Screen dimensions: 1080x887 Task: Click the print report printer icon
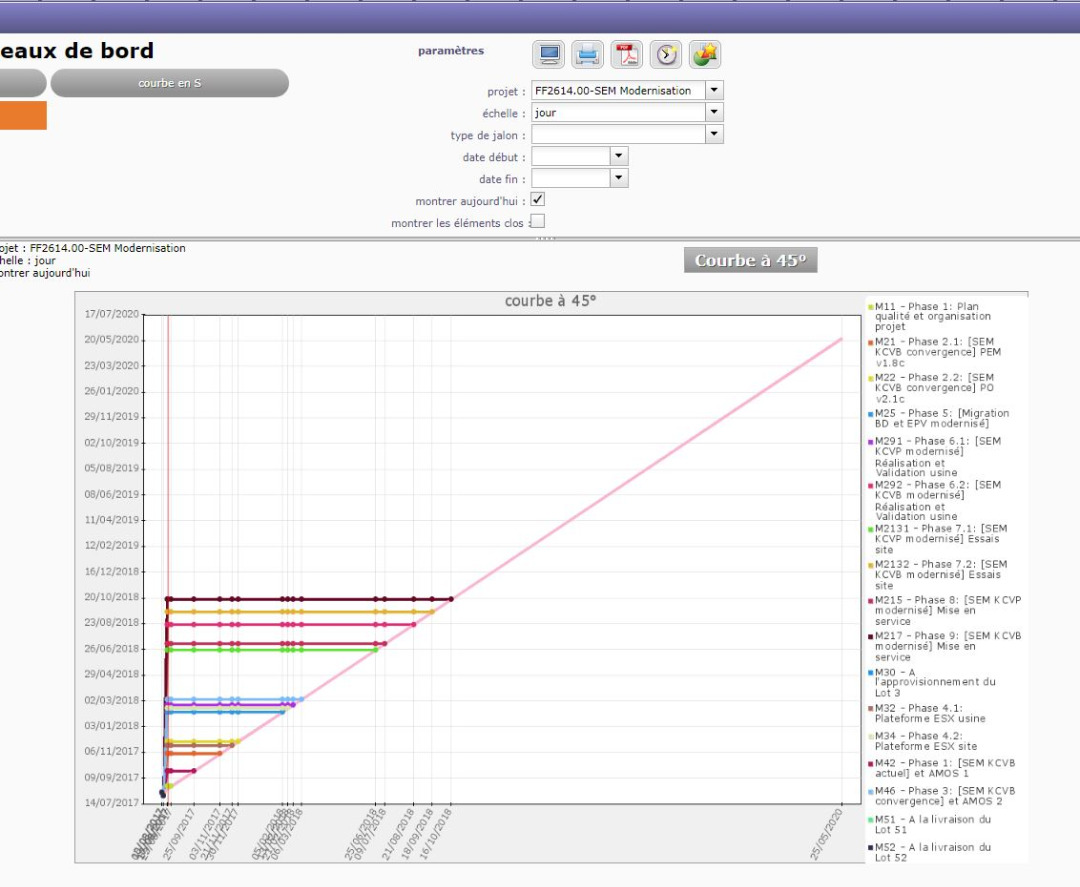coord(587,54)
